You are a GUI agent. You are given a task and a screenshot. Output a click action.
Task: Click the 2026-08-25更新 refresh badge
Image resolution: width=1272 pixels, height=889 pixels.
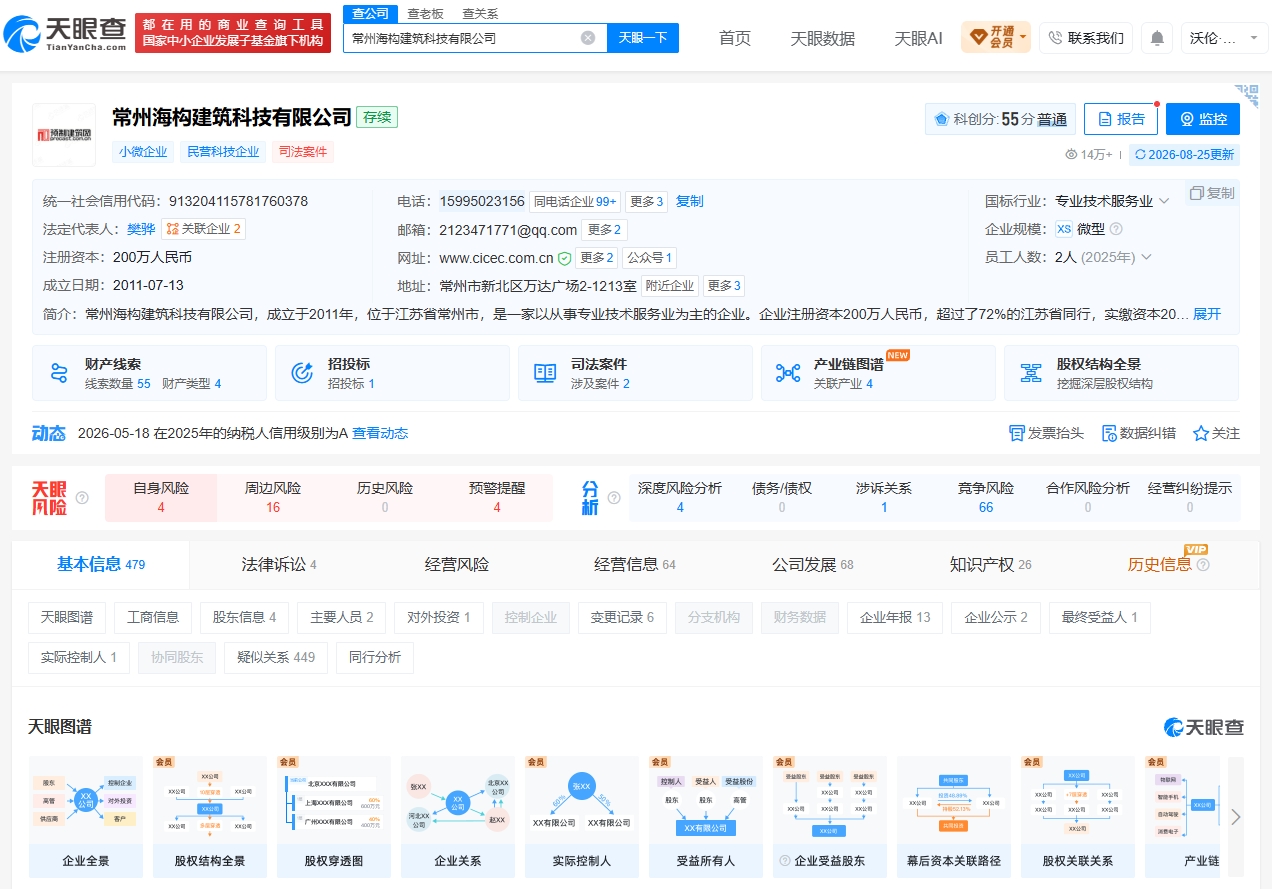click(1185, 154)
